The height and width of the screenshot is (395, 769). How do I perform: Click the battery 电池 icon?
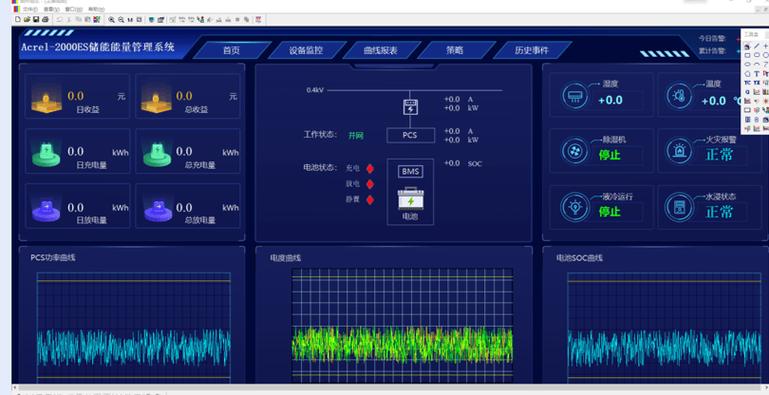coord(410,199)
